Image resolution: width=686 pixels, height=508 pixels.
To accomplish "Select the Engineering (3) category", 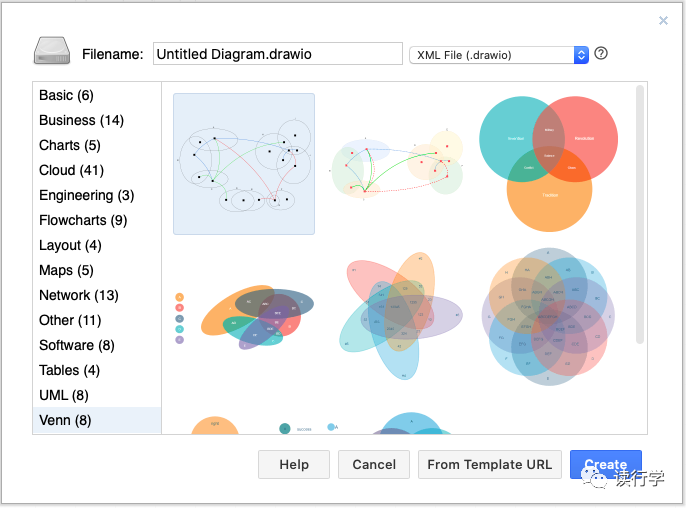I will tap(97, 195).
